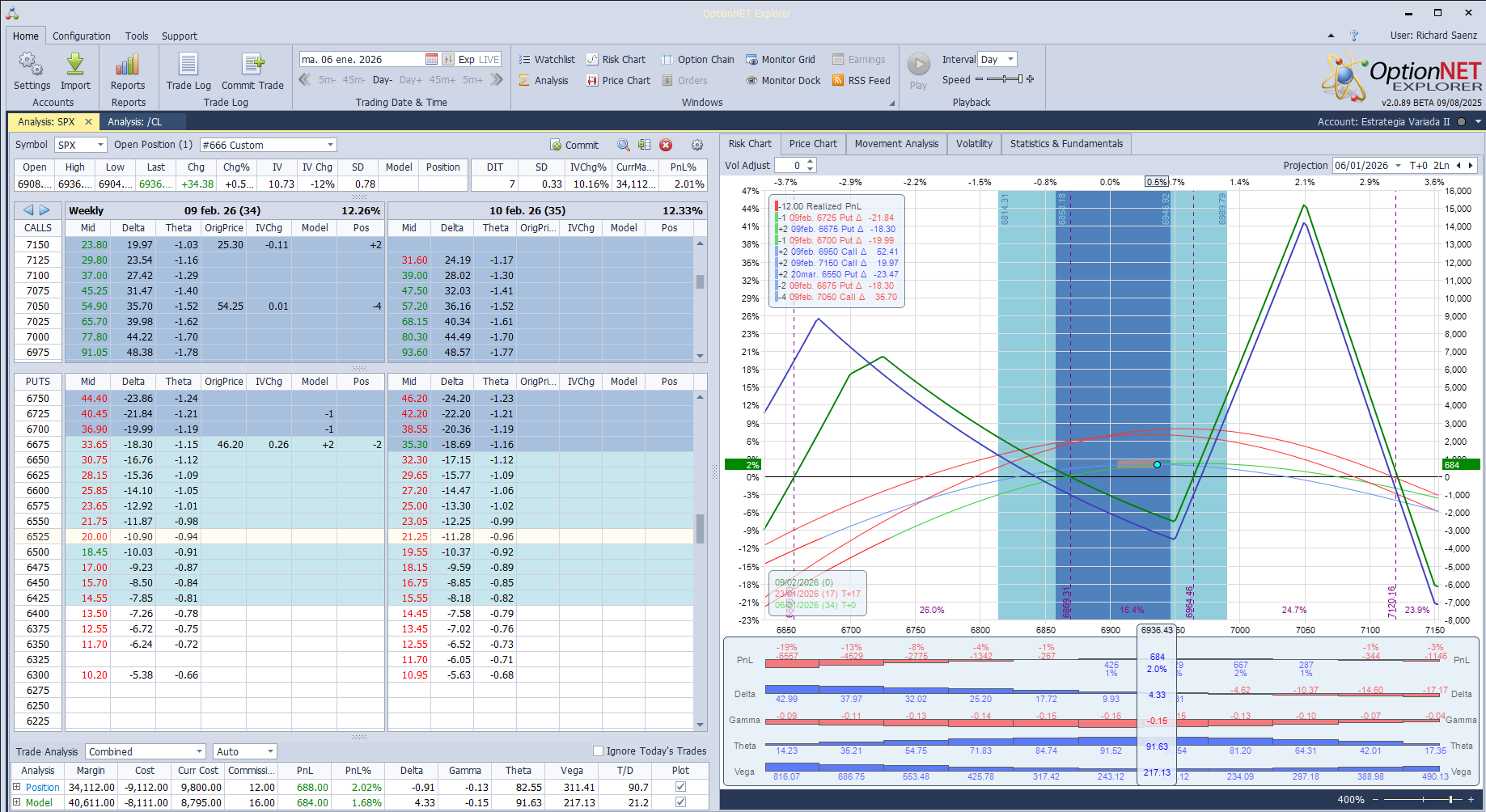1486x812 pixels.
Task: Click the projection left arrow button
Action: point(1458,165)
